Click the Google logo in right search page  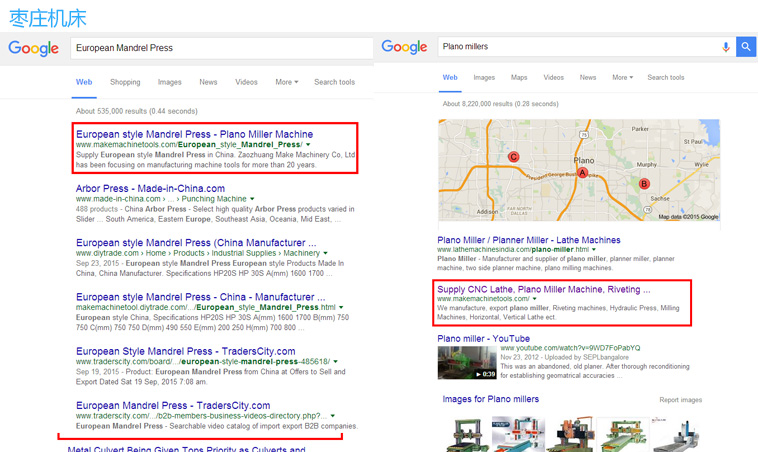pyautogui.click(x=404, y=47)
